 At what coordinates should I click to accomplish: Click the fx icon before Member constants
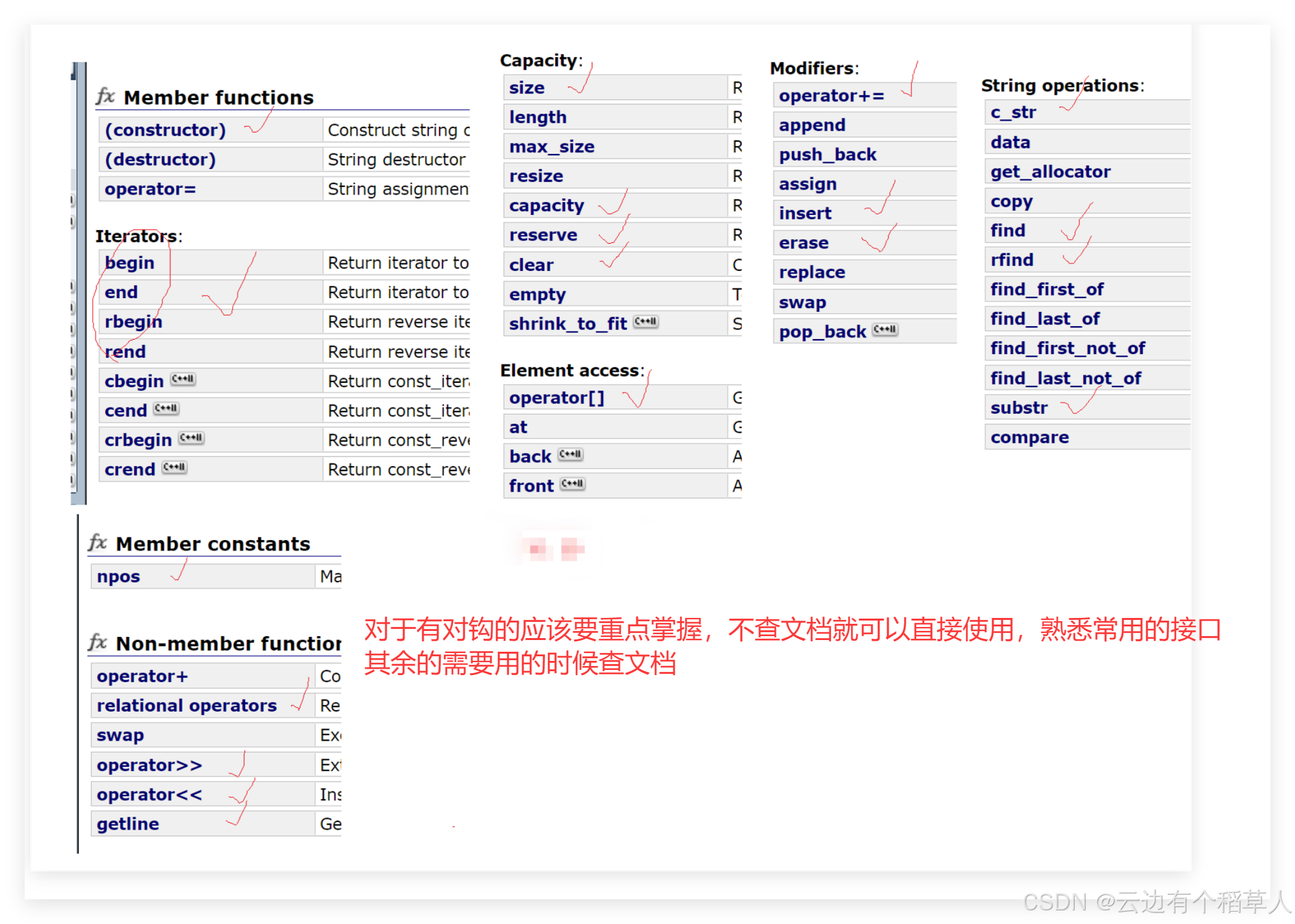(x=98, y=543)
